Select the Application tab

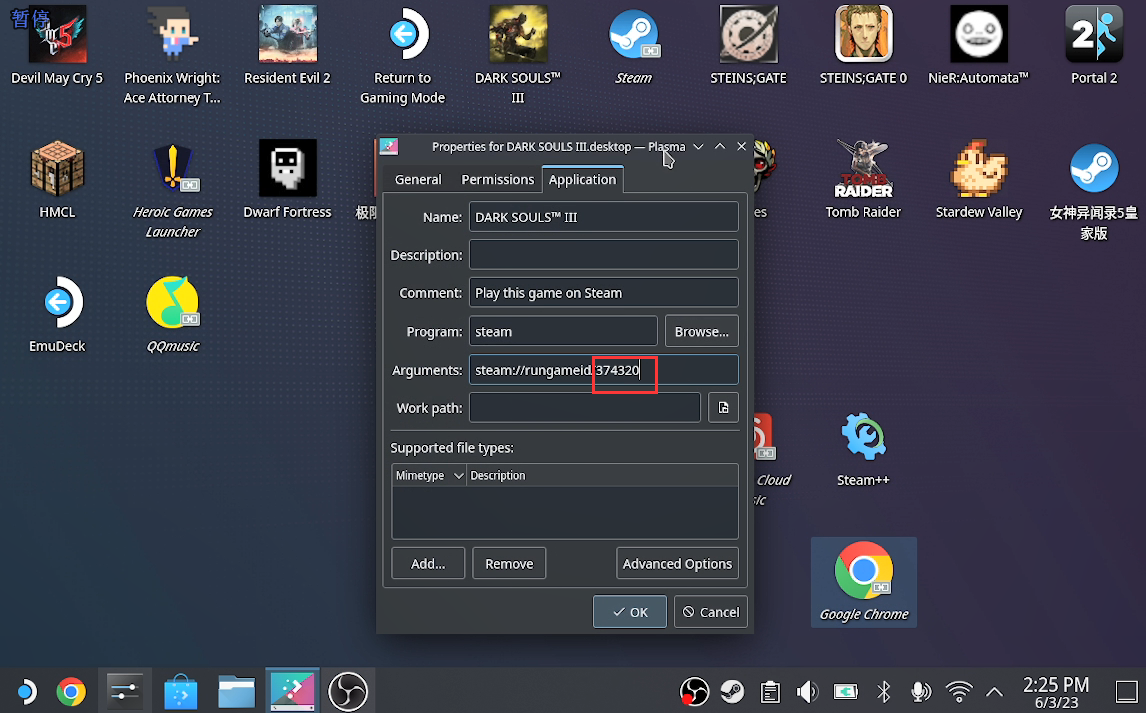tap(583, 180)
